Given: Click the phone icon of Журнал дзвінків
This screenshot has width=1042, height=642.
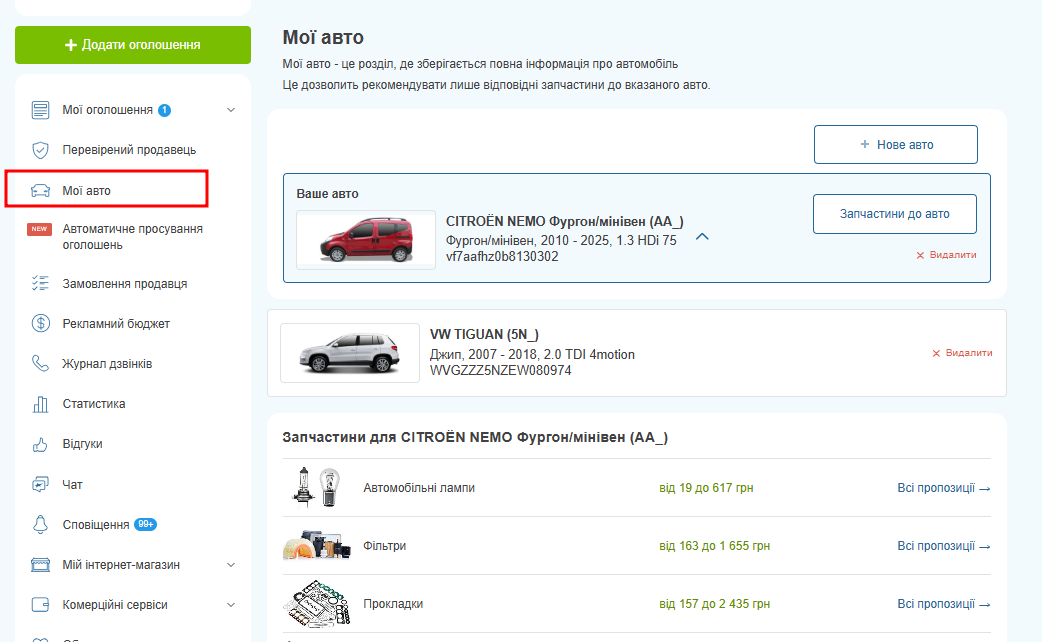Looking at the screenshot, I should [41, 363].
